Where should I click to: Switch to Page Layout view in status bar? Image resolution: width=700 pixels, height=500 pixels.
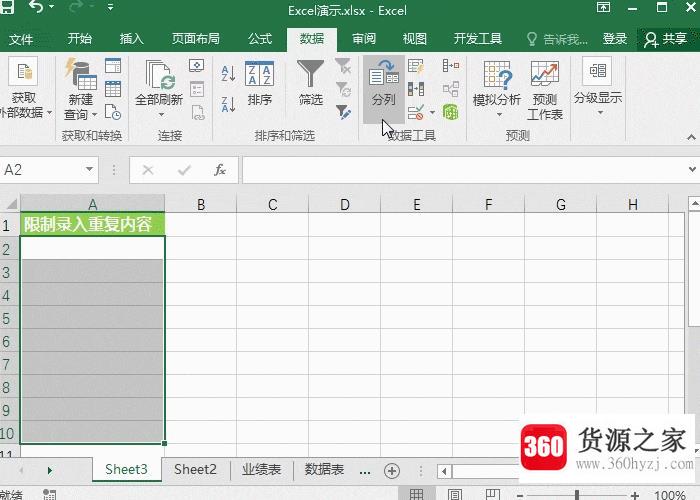[454, 494]
